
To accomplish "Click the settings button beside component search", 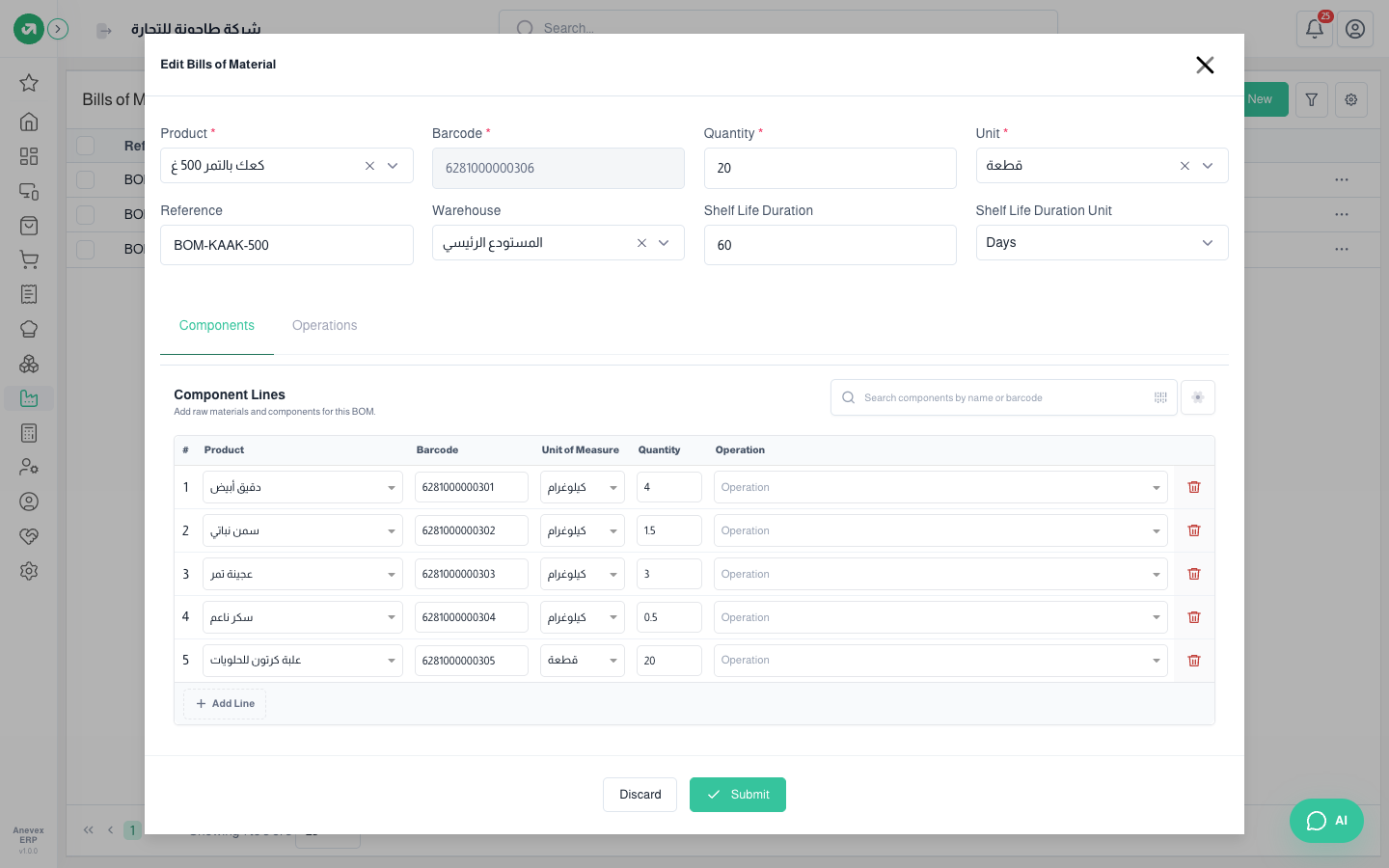I will [1197, 397].
